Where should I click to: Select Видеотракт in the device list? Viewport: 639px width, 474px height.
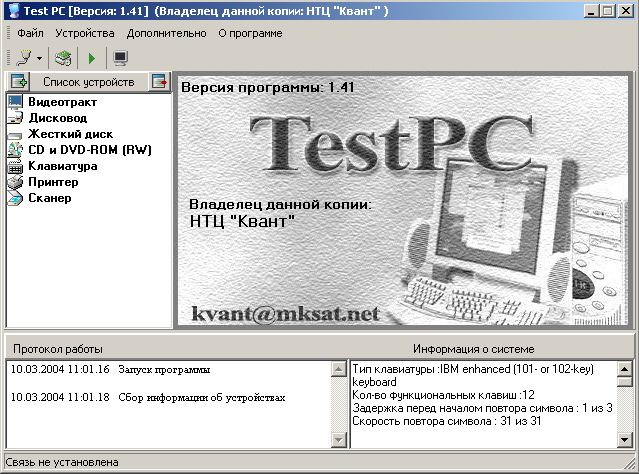[x=62, y=102]
